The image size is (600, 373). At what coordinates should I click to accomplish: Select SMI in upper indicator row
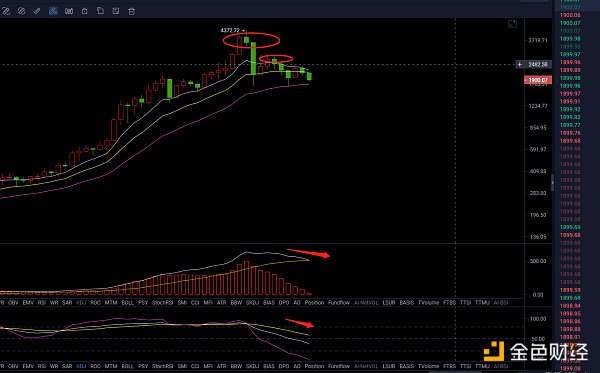[182, 303]
